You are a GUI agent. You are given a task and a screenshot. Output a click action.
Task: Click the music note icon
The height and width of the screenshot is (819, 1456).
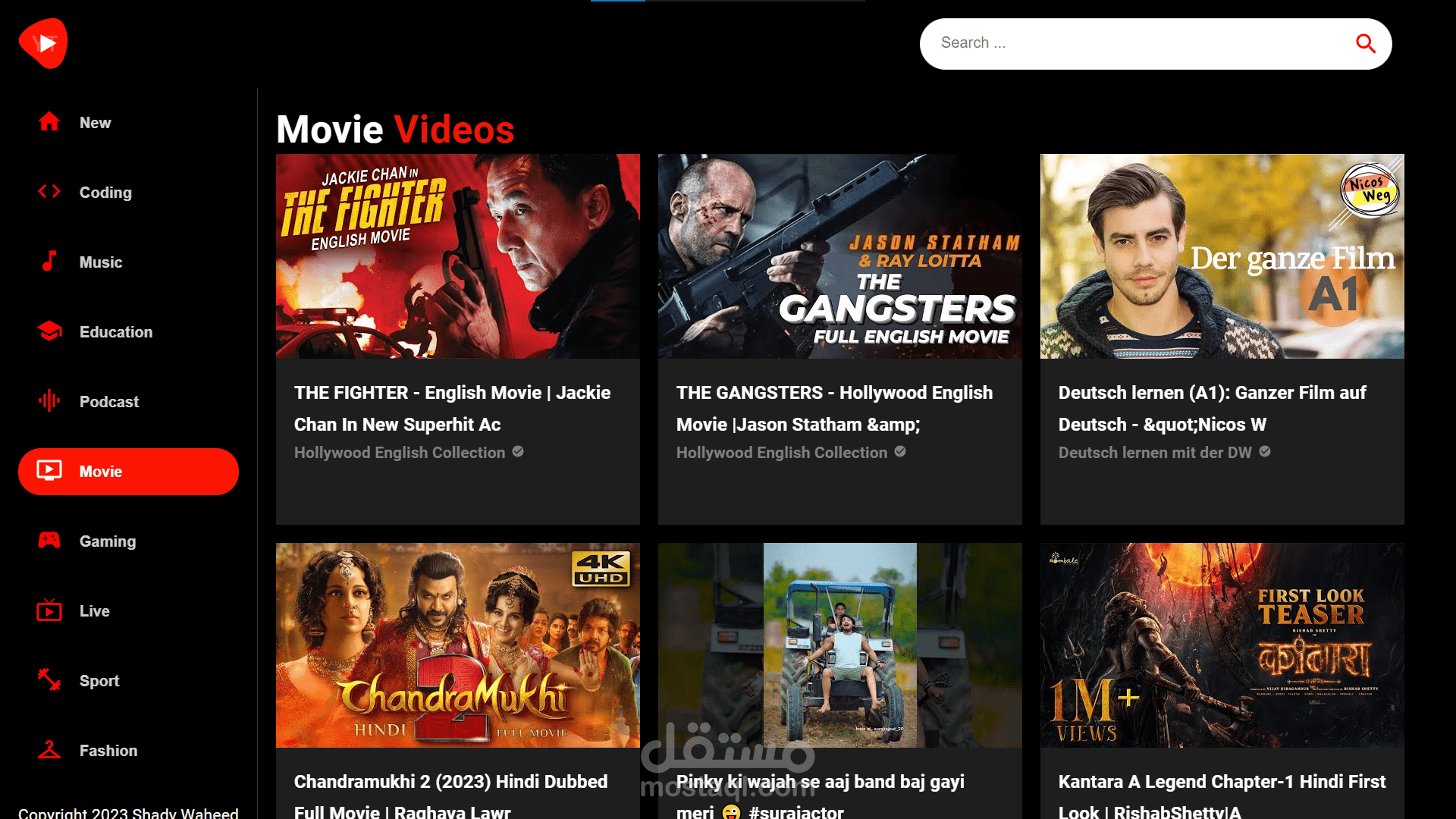click(x=49, y=261)
